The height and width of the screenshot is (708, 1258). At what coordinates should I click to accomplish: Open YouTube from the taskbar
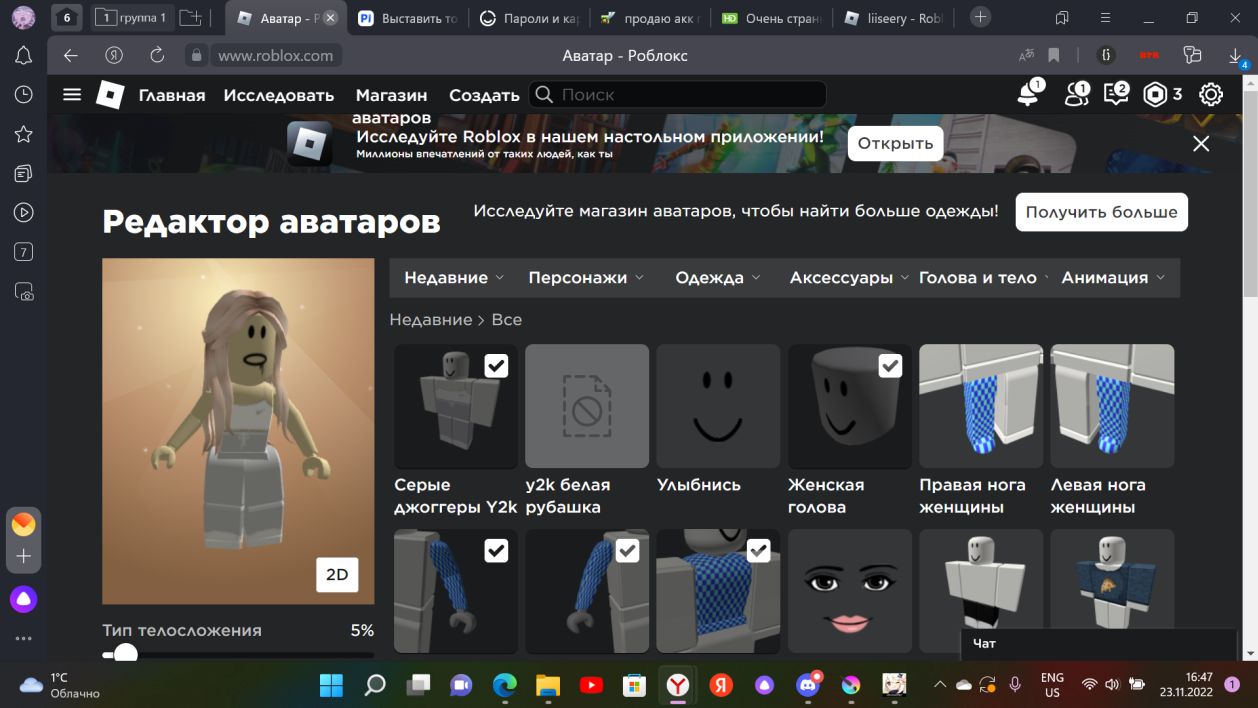[x=591, y=685]
